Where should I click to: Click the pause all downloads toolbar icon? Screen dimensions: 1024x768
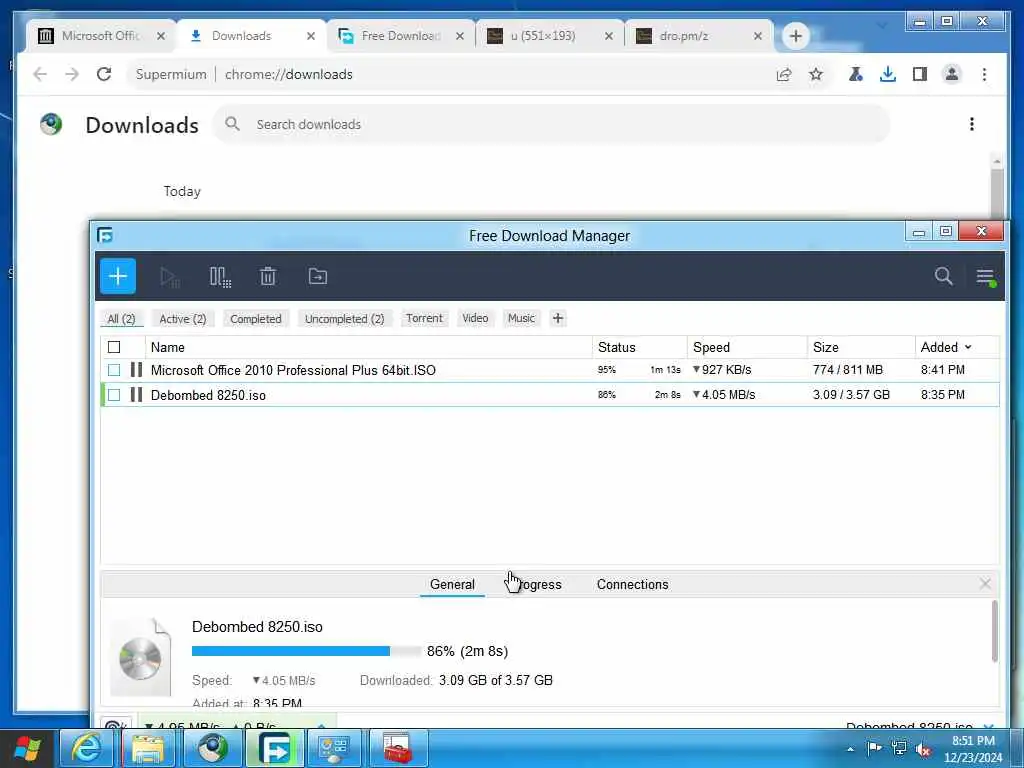[220, 277]
